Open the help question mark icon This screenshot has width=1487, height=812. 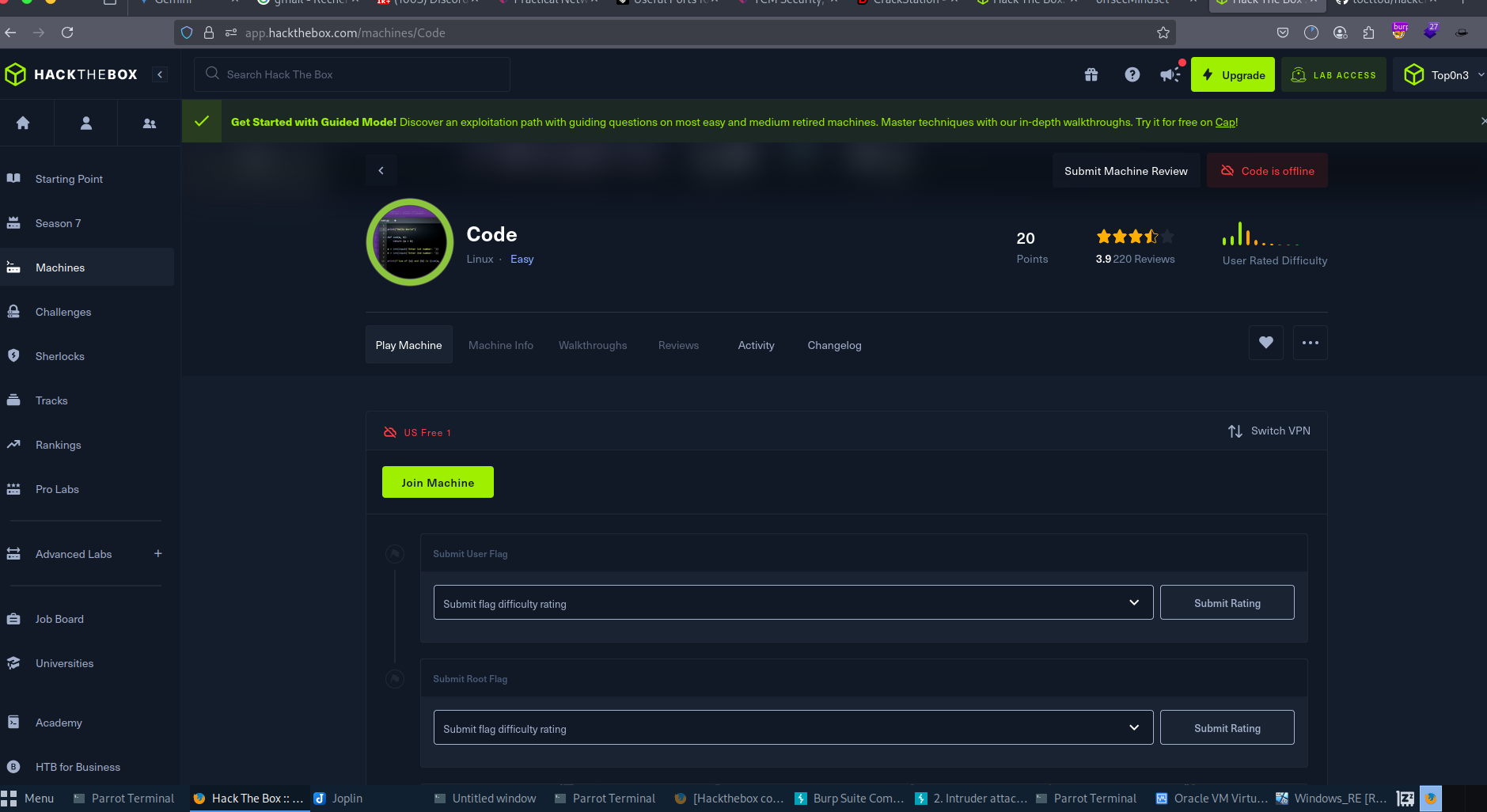pyautogui.click(x=1132, y=74)
